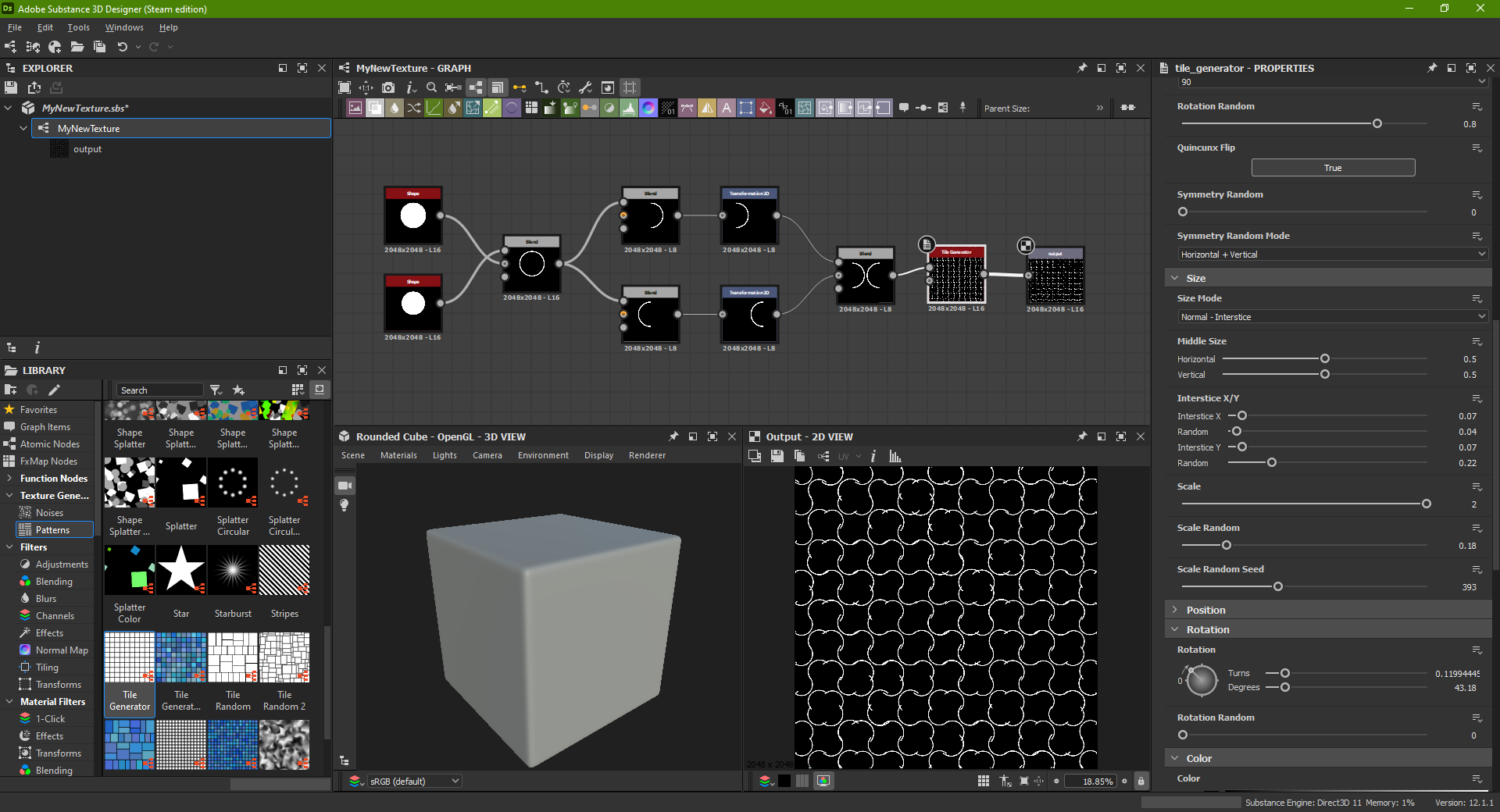Toggle the black background swatch in 2D view
1500x812 pixels.
point(784,781)
